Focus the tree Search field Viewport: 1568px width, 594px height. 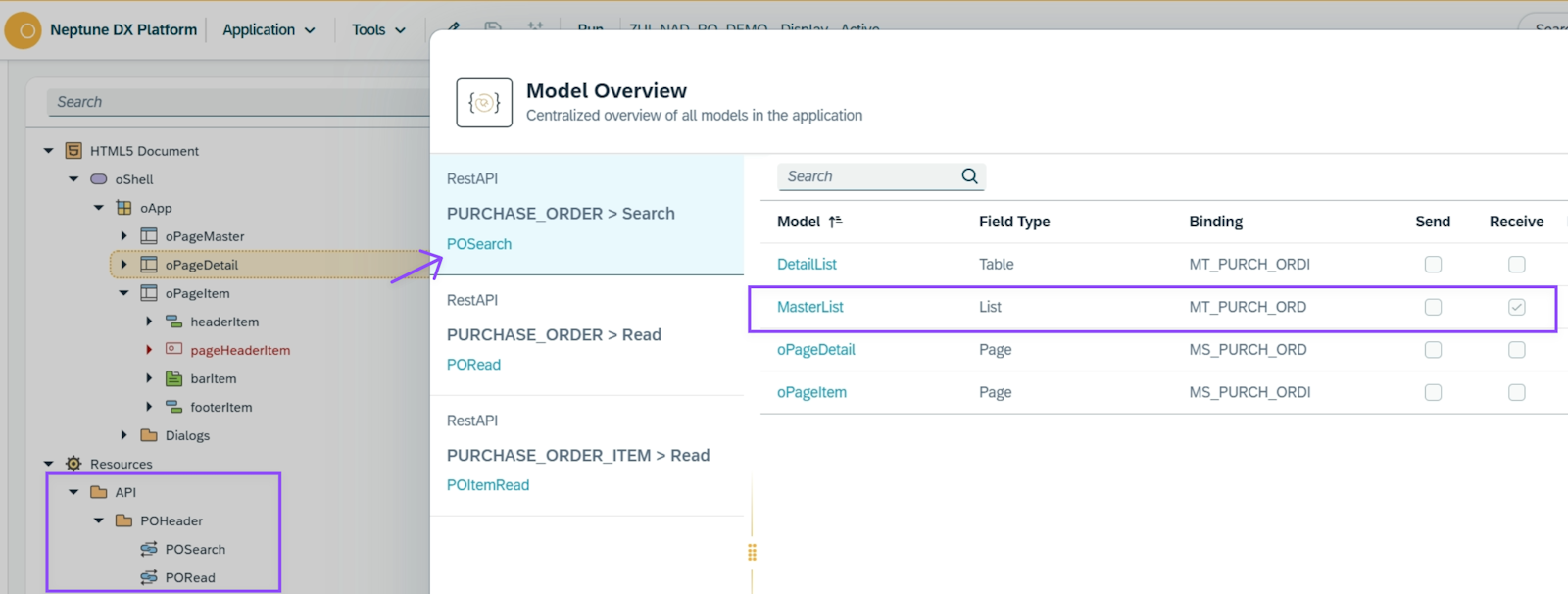(238, 102)
